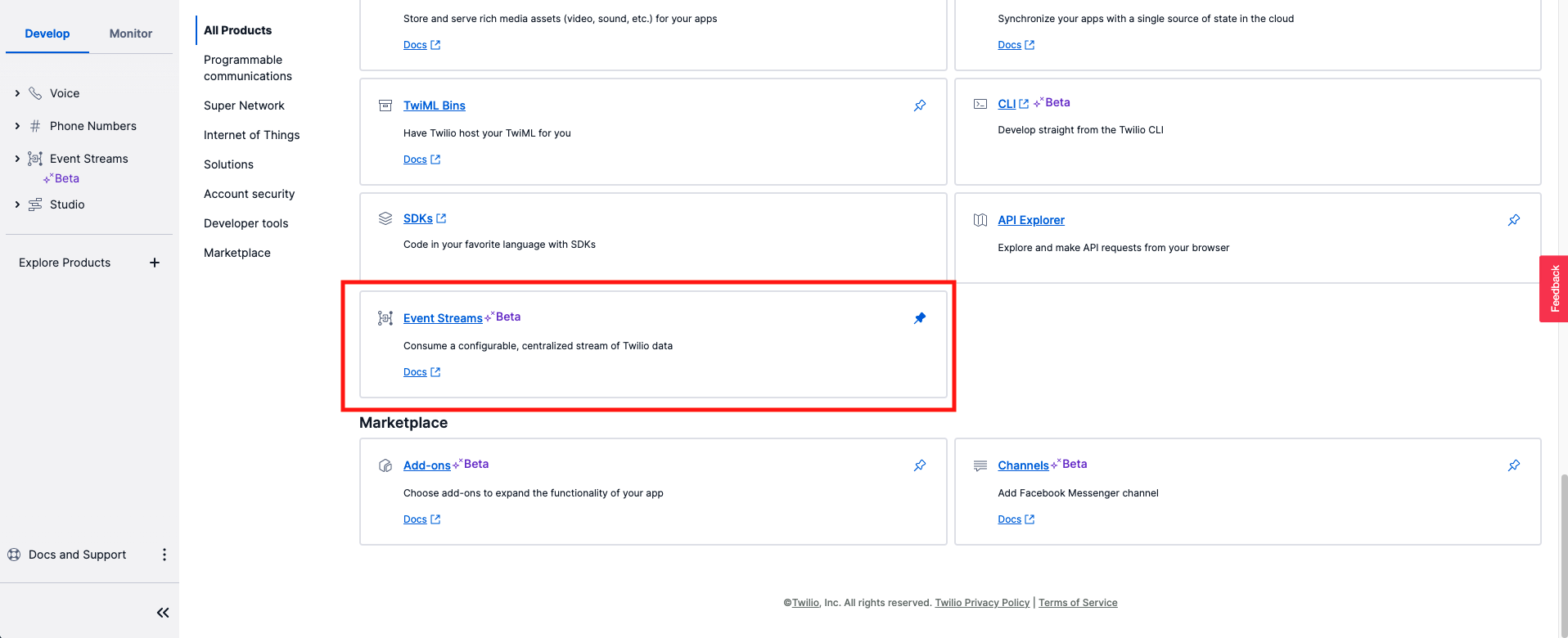Click external link icon next to CLI
This screenshot has width=1568, height=638.
point(1024,104)
